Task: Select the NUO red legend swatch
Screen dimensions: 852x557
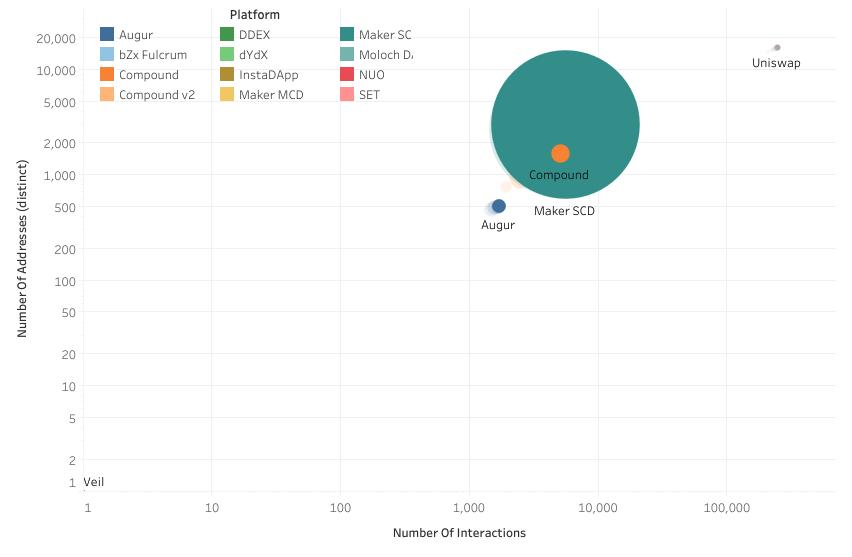Action: 347,75
